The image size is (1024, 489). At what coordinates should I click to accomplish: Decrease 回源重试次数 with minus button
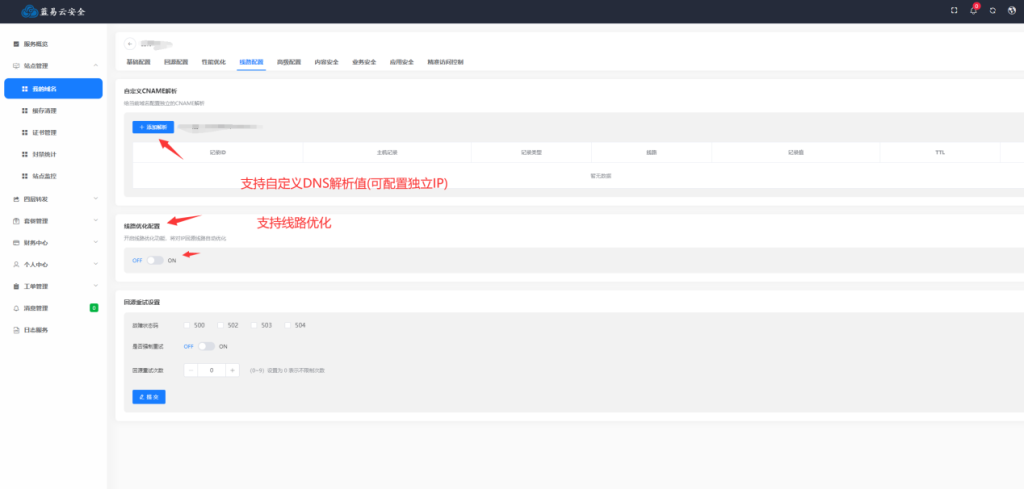pos(191,370)
